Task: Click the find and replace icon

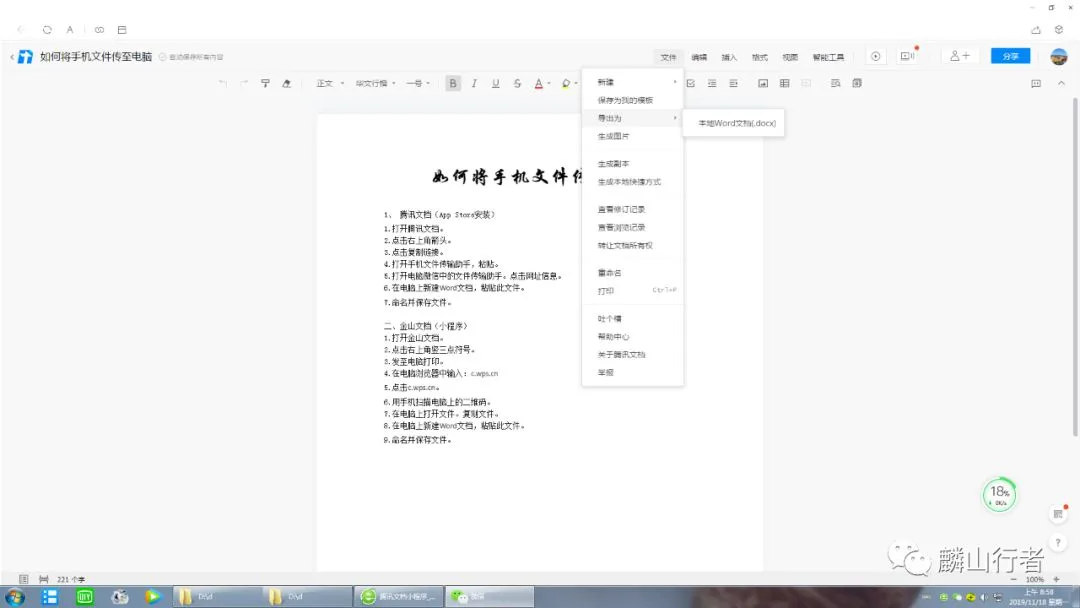Action: click(x=835, y=83)
